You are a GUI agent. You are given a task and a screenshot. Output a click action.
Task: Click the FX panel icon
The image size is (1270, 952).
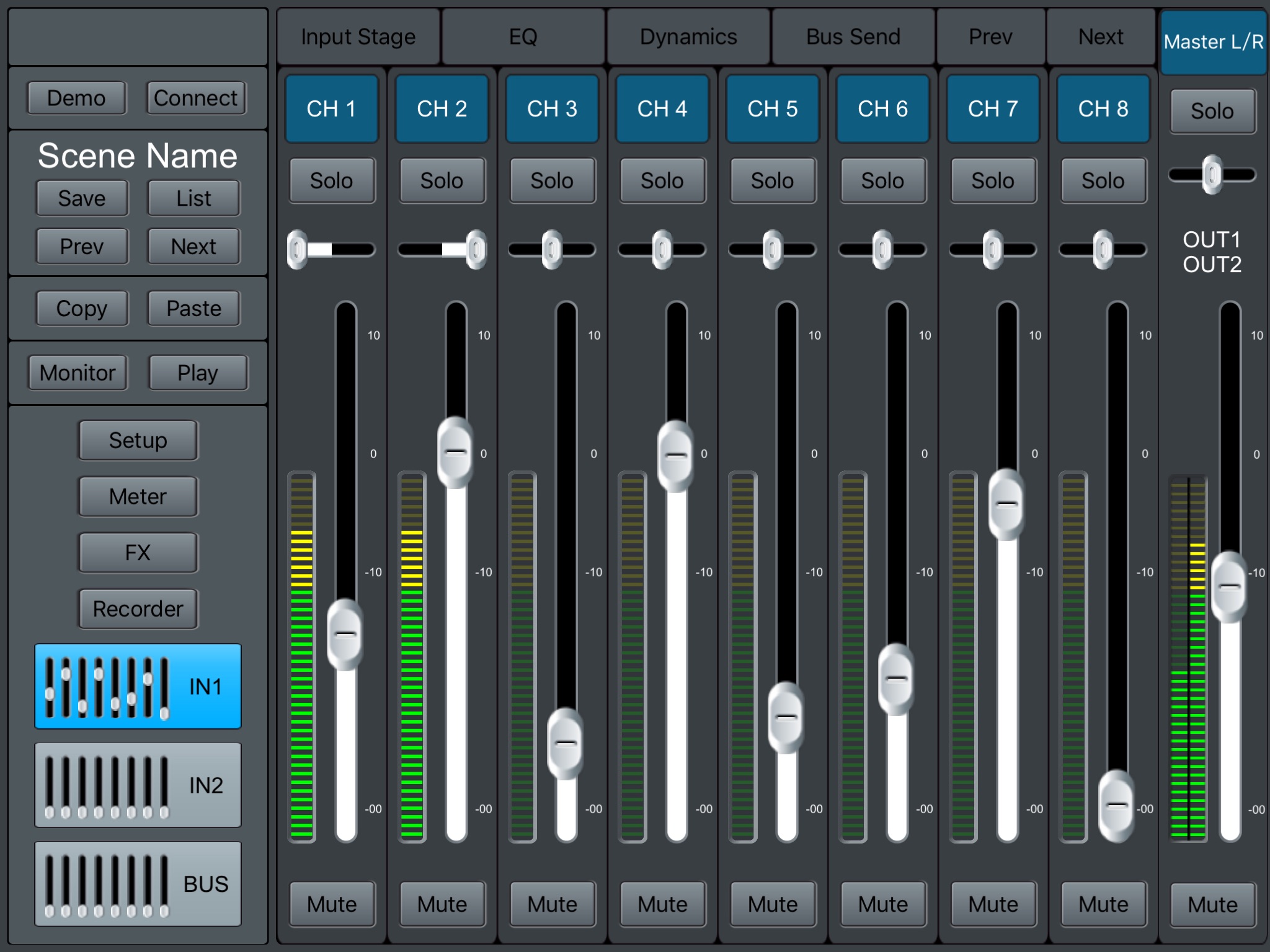click(x=135, y=554)
